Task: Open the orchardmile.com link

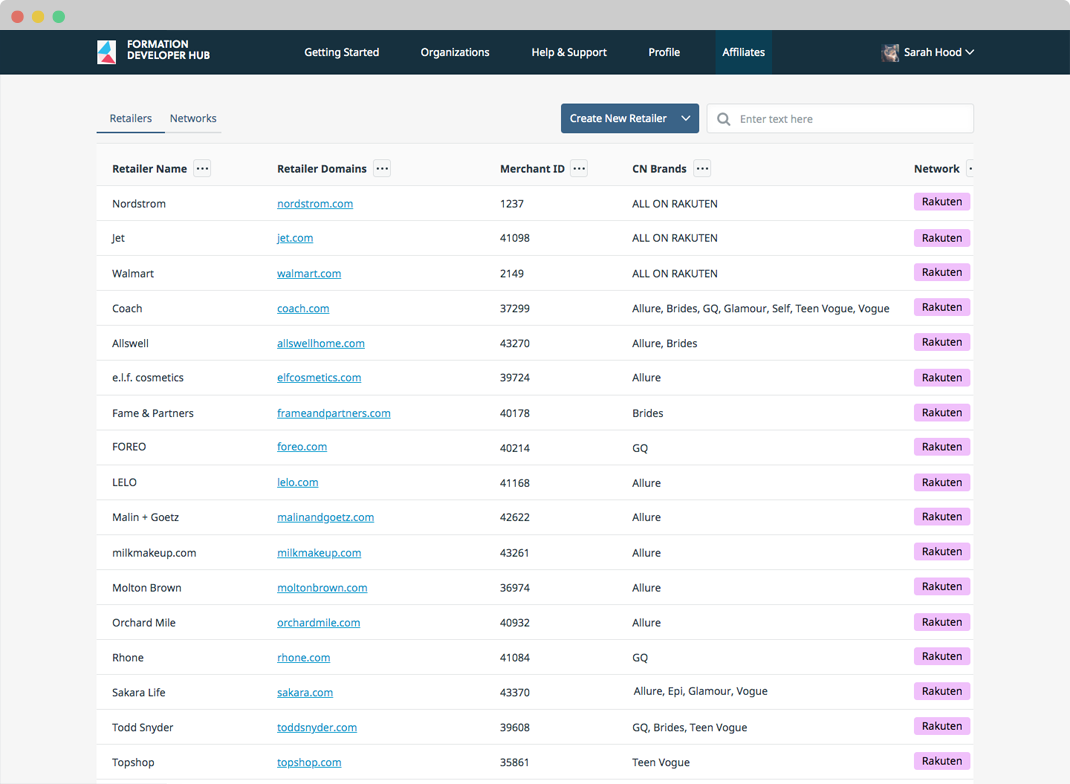Action: (318, 622)
